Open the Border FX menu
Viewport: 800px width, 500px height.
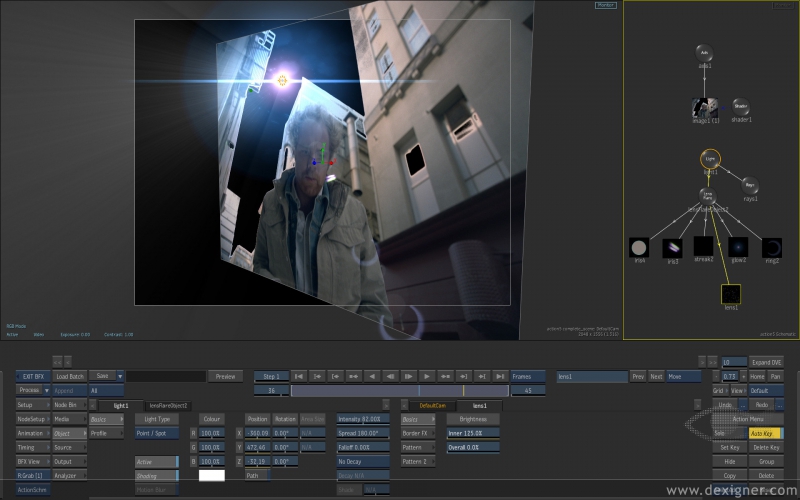click(x=418, y=433)
